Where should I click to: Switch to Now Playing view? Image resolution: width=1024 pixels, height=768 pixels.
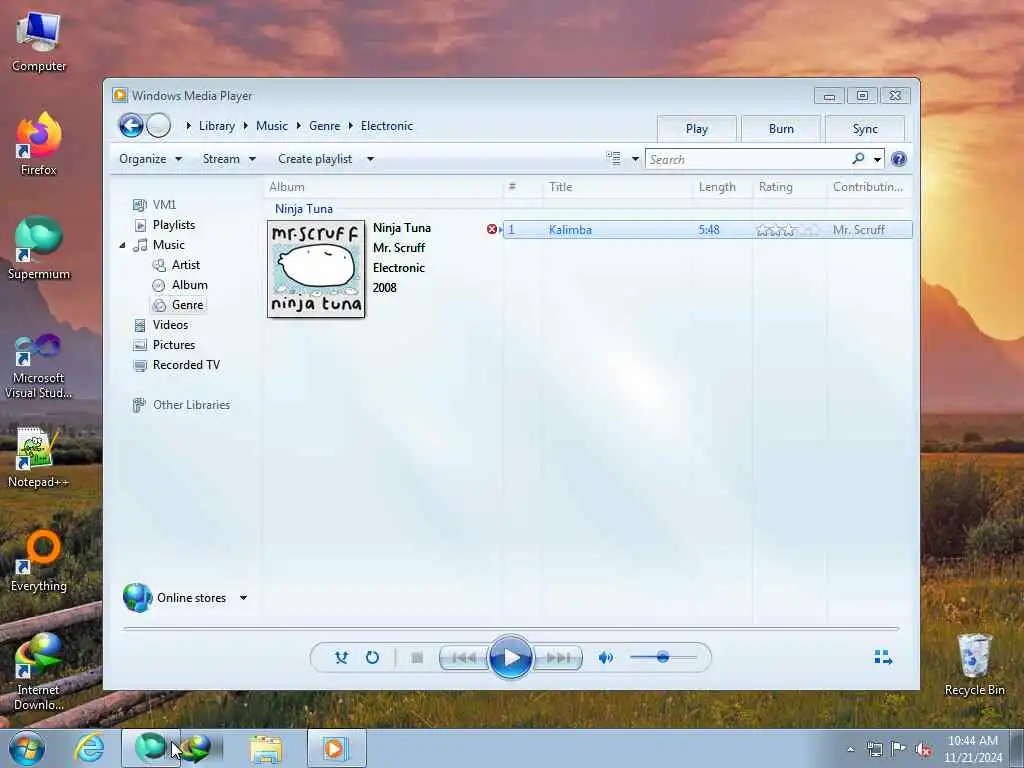(883, 657)
